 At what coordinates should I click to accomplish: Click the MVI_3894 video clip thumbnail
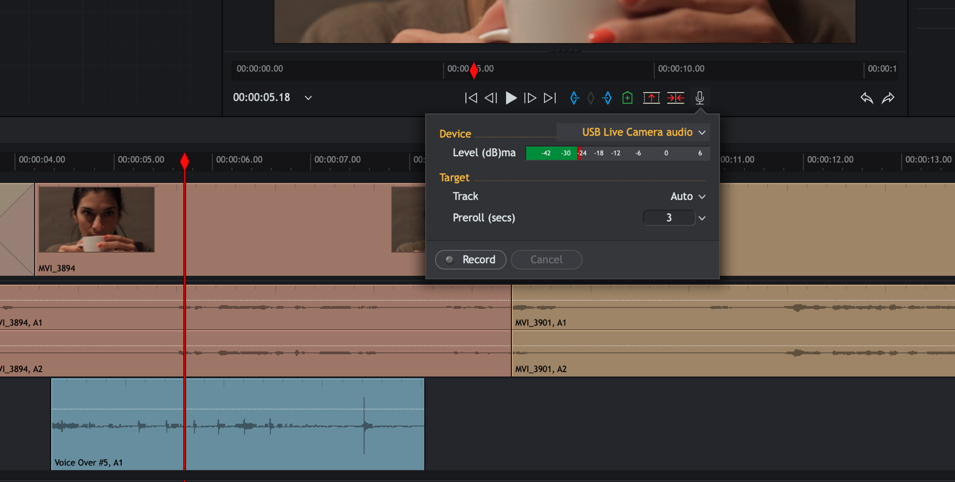pos(96,220)
